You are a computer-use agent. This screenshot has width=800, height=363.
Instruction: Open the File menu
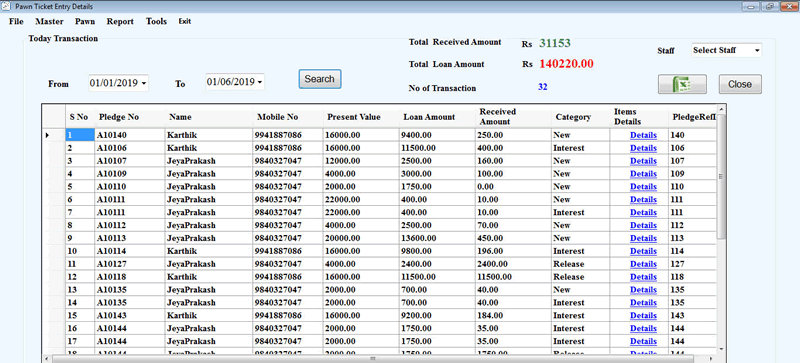coord(16,21)
